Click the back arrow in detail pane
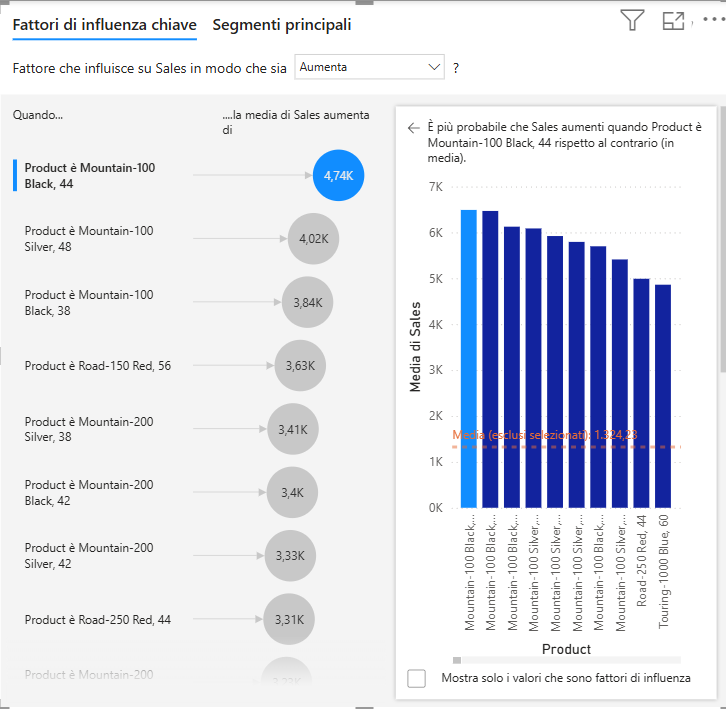 pos(413,128)
